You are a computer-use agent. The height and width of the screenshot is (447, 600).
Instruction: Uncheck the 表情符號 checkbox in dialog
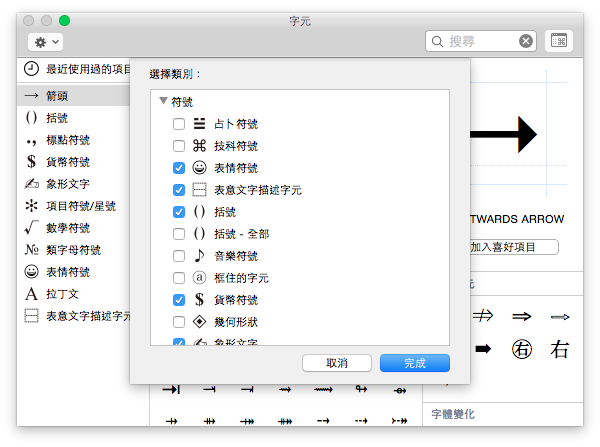coord(179,168)
